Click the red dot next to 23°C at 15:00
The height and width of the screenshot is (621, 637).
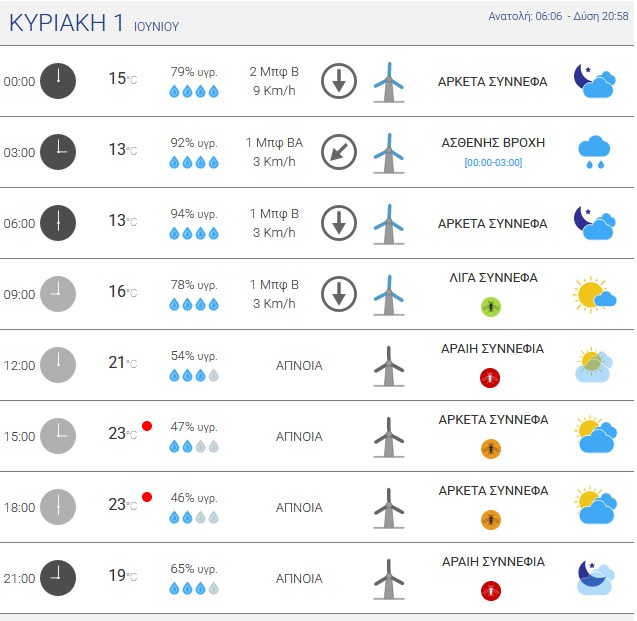pos(147,426)
